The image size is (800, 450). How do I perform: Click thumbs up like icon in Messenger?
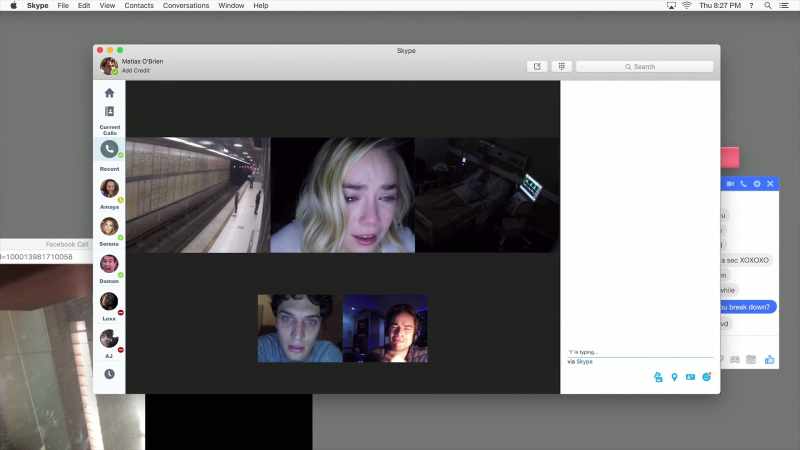point(769,360)
